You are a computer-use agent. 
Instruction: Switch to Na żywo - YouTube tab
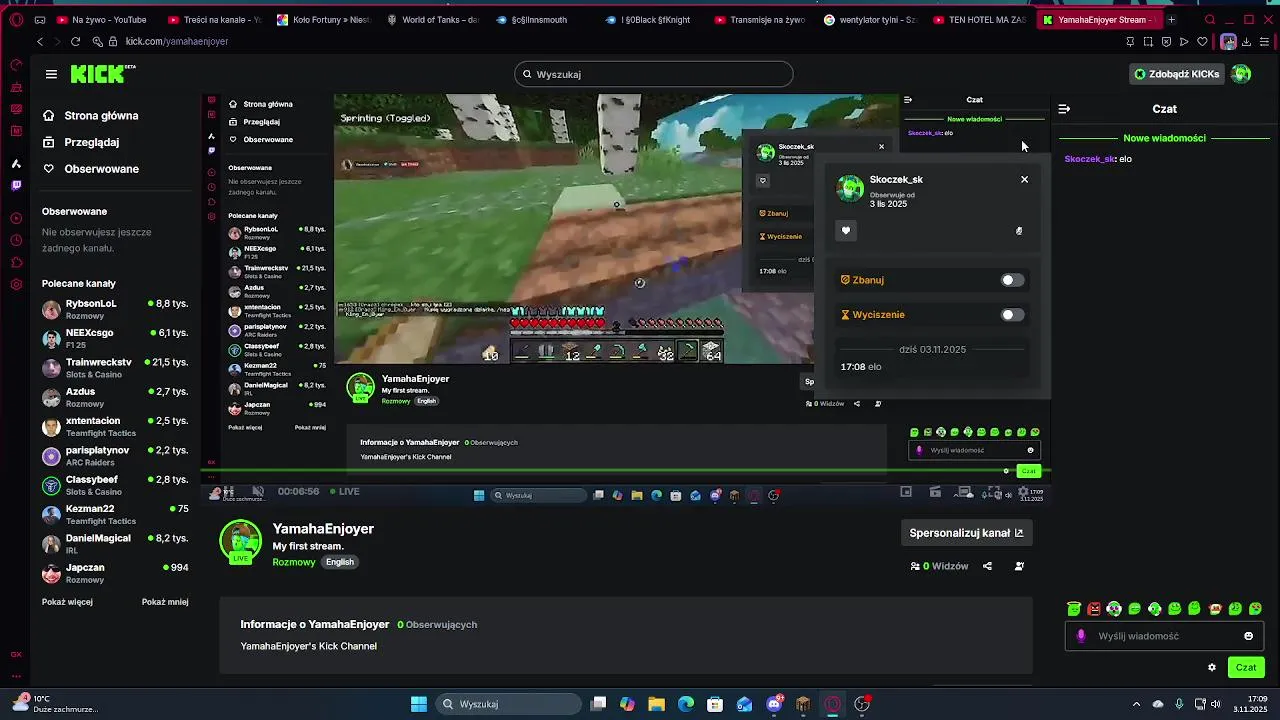104,19
